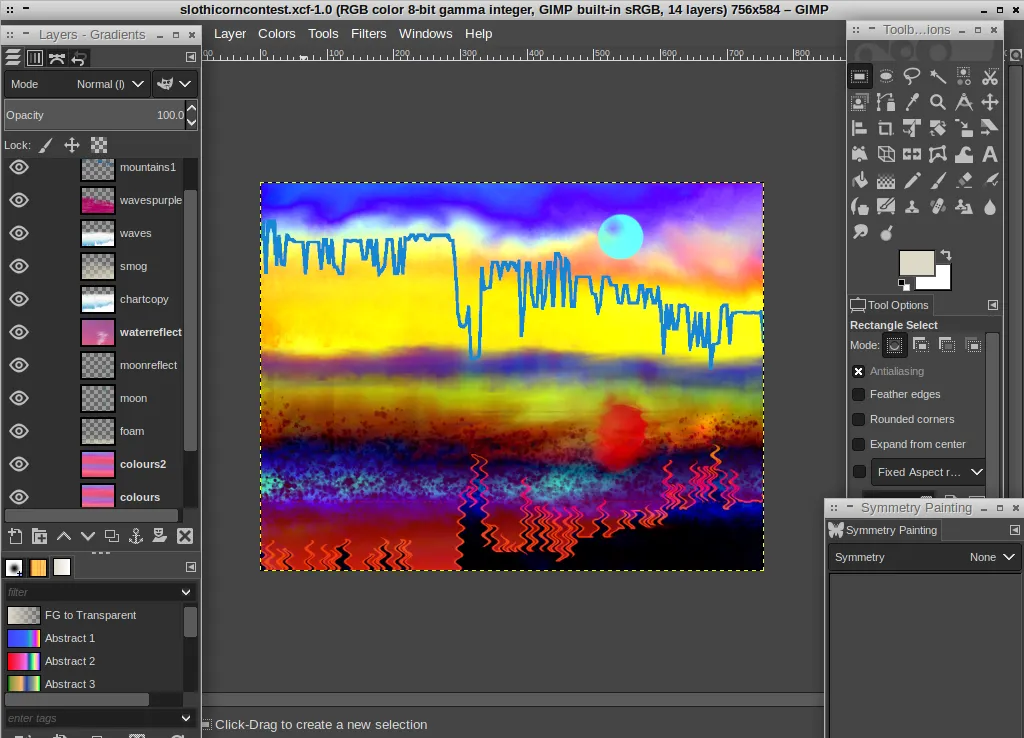Select the Measure compass tool

[x=964, y=103]
